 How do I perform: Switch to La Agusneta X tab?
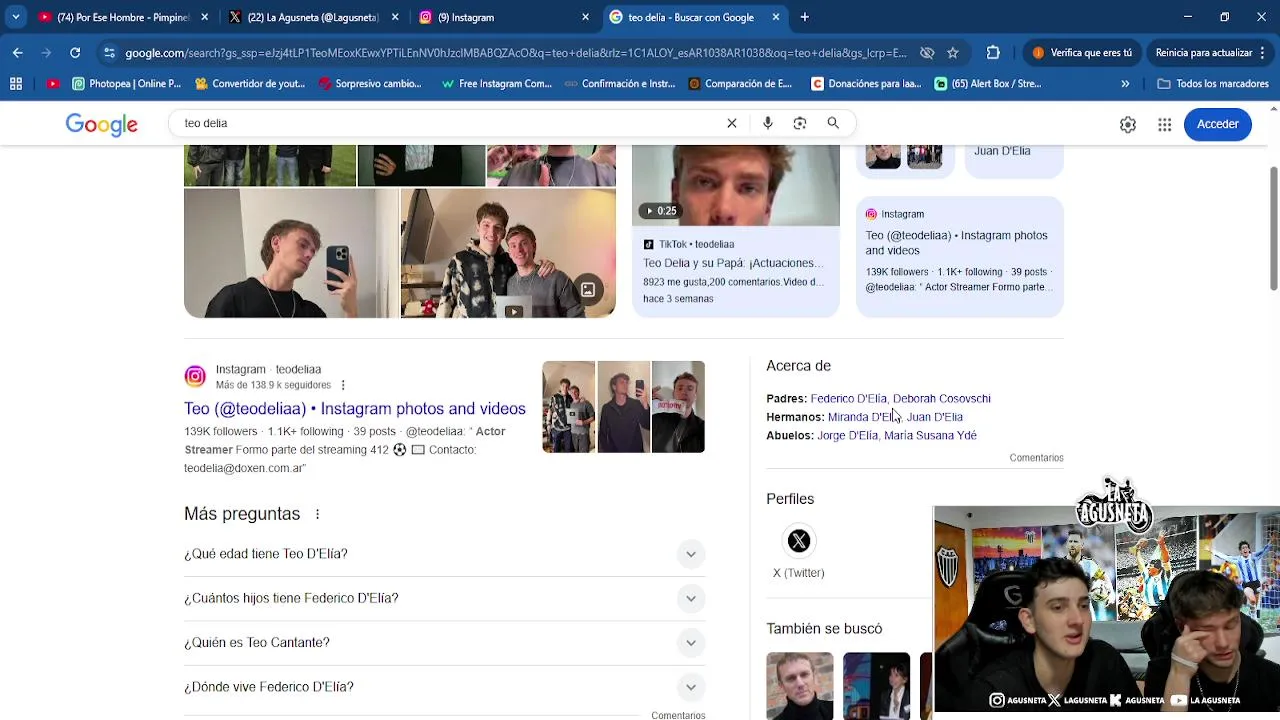pos(313,17)
